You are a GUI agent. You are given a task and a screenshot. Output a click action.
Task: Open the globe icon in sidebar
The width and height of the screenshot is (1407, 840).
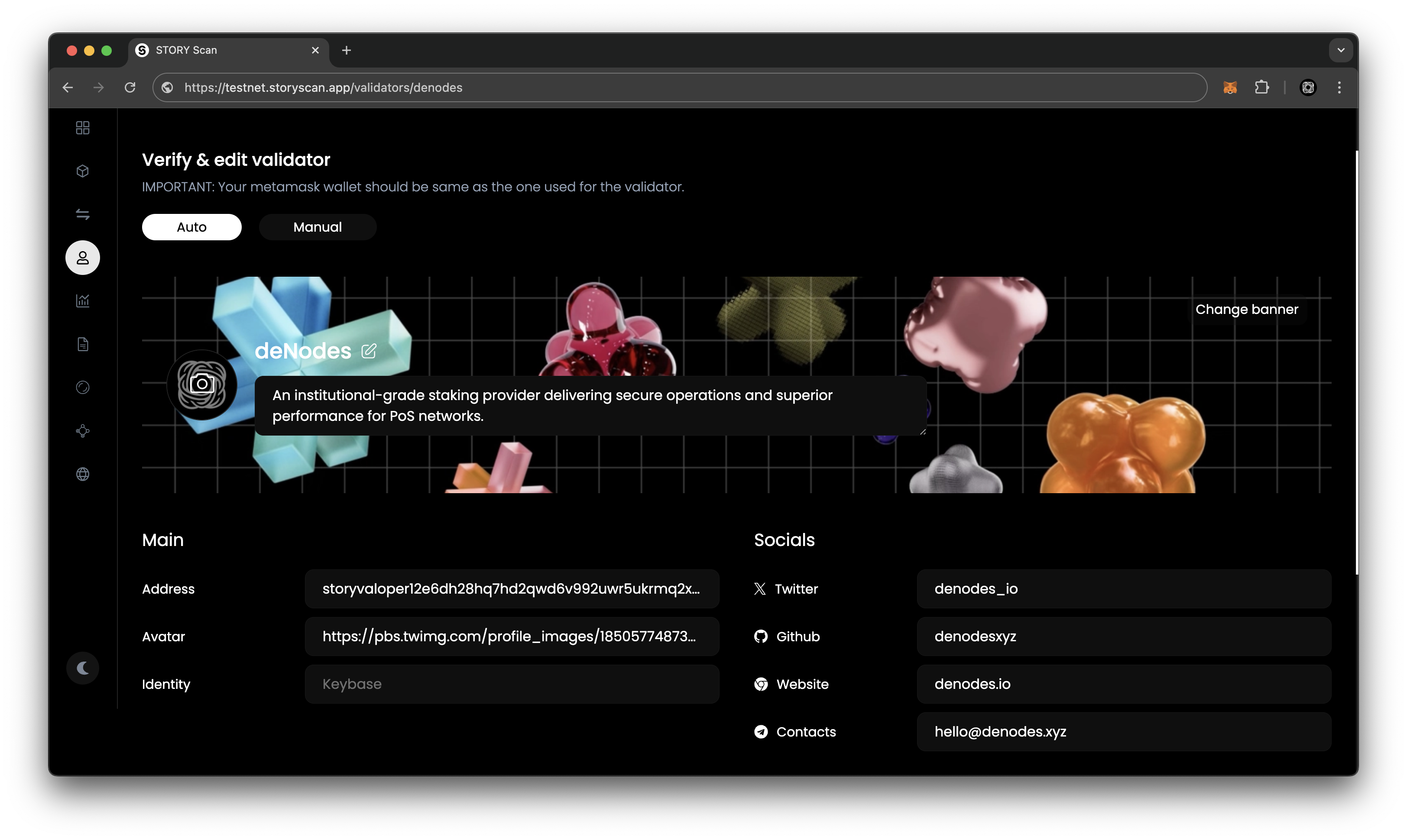click(83, 474)
